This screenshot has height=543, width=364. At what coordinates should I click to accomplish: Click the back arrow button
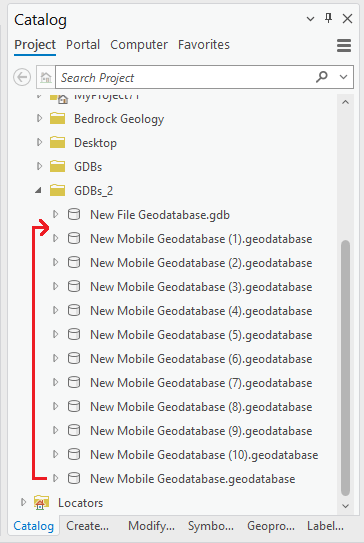click(x=22, y=77)
